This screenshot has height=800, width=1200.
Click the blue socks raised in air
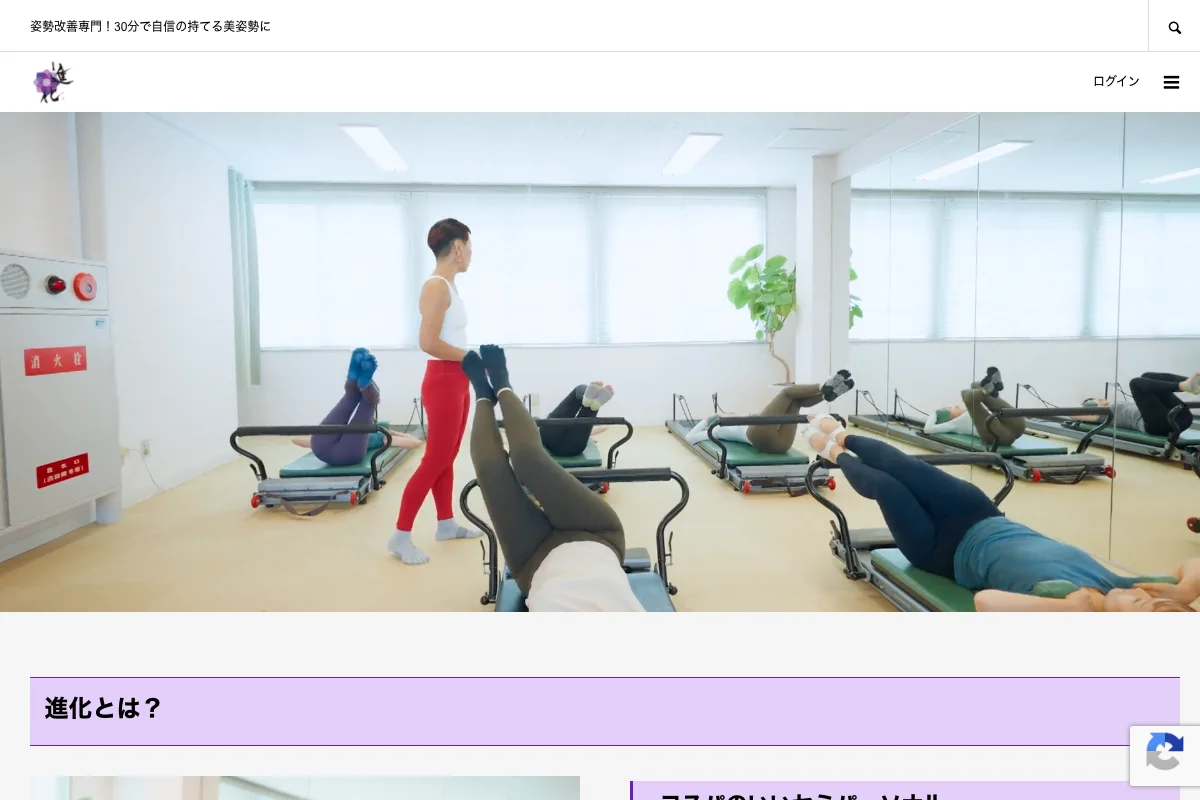[x=362, y=366]
